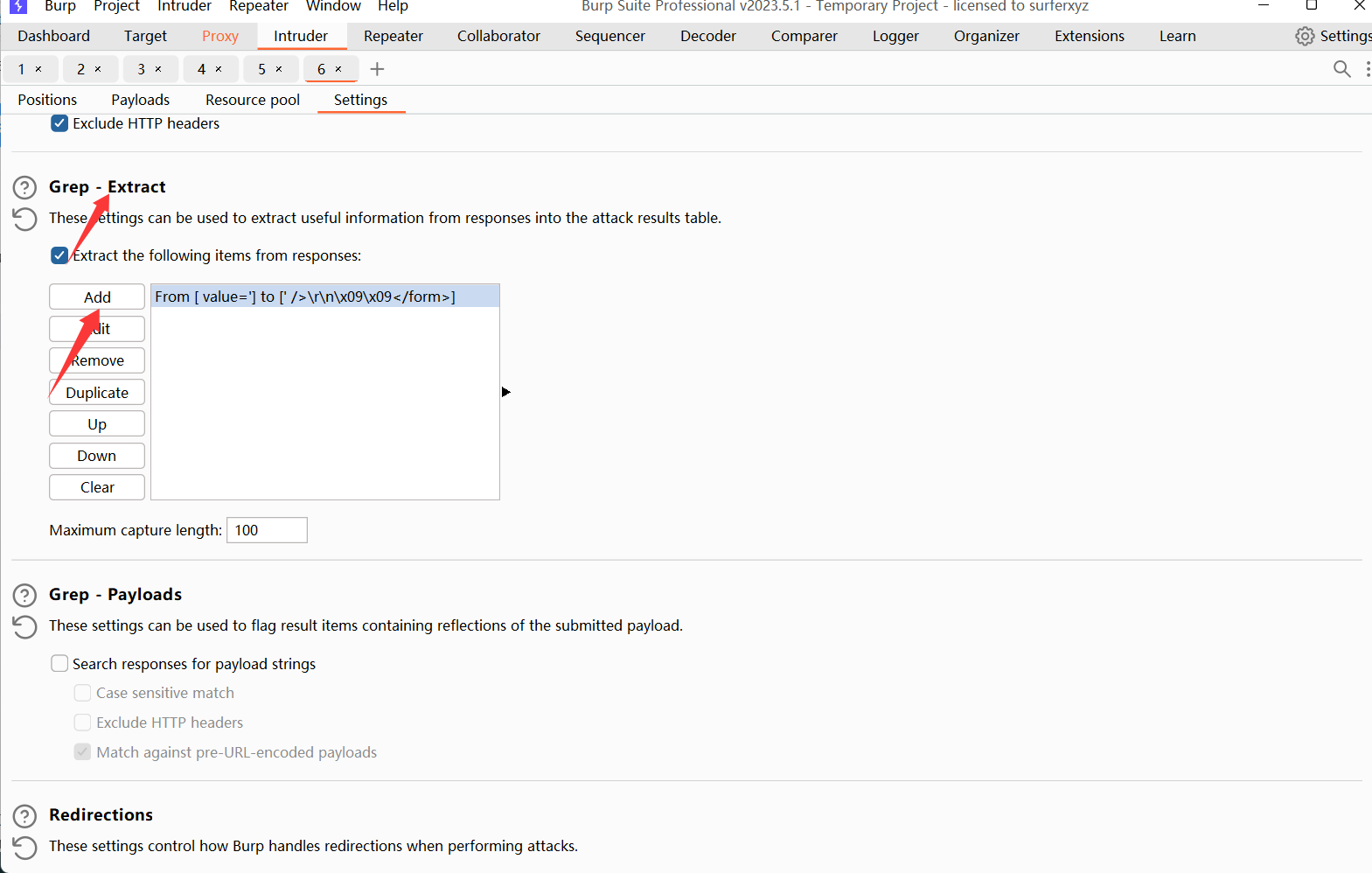Image resolution: width=1372 pixels, height=873 pixels.
Task: Open the Collaborator tab
Action: click(x=498, y=36)
